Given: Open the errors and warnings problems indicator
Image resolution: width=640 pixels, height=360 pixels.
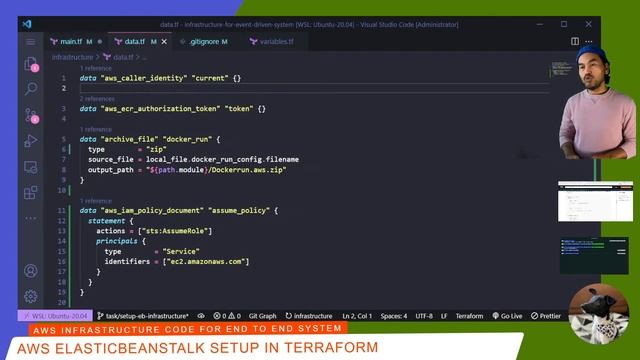Looking at the screenshot, I should (x=227, y=316).
